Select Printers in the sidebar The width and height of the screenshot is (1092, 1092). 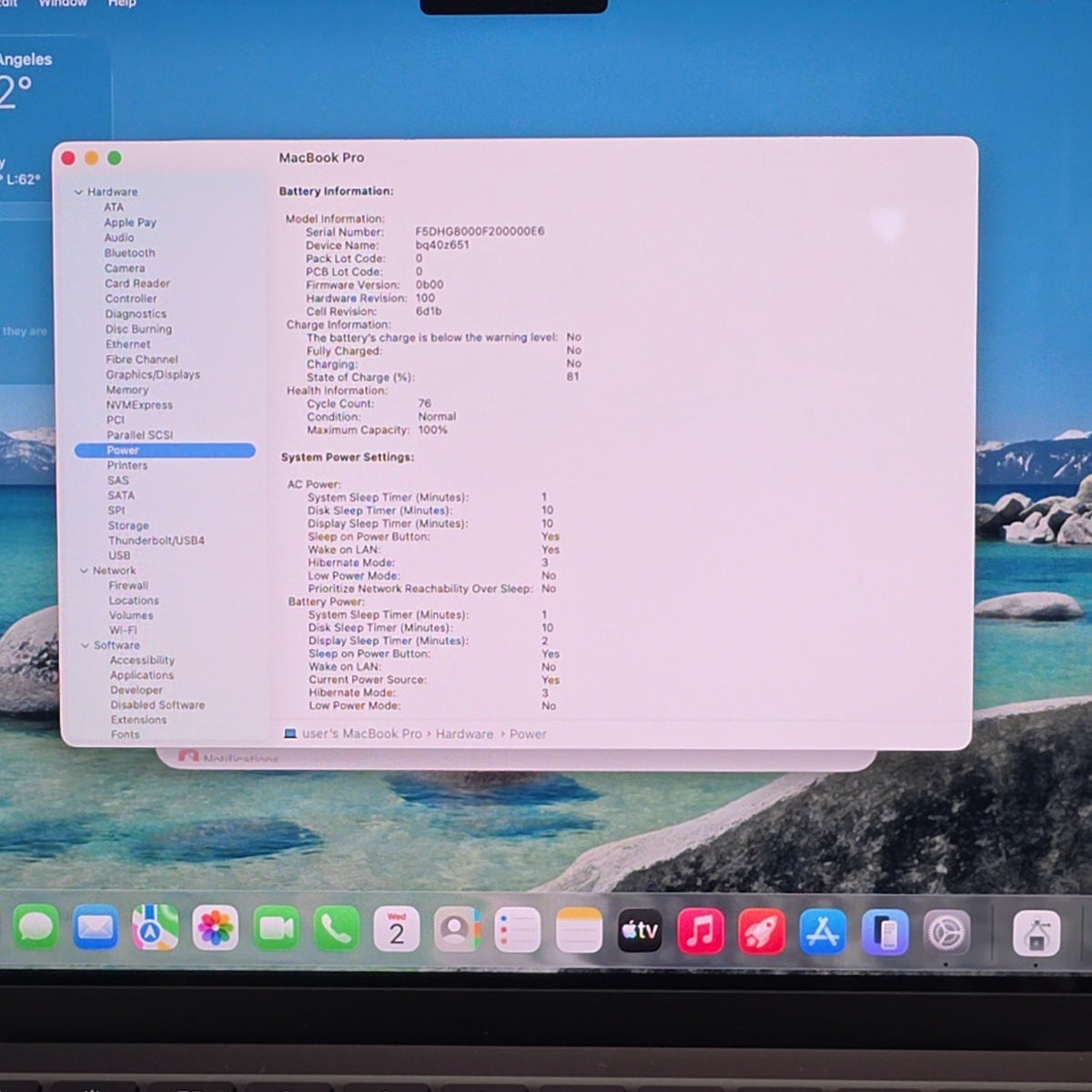(x=127, y=465)
